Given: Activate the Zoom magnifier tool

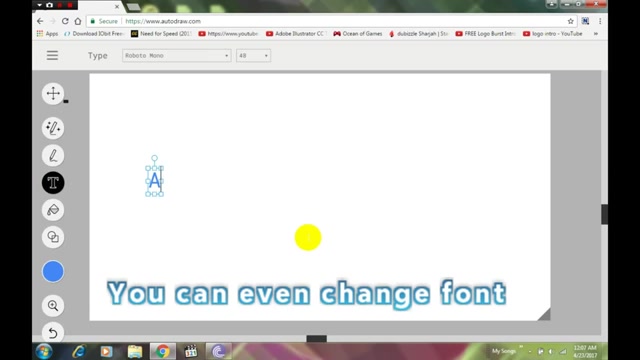Looking at the screenshot, I should click(53, 305).
